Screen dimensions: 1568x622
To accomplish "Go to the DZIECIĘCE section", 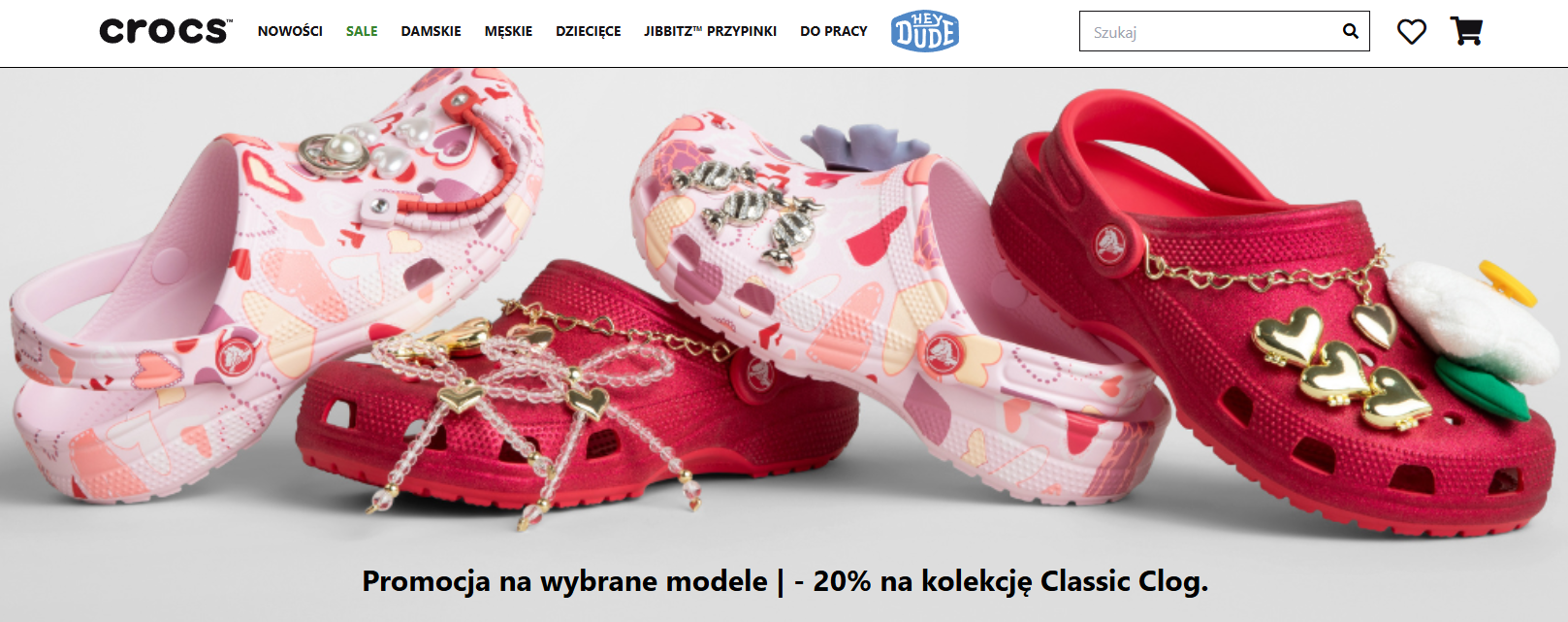I will pyautogui.click(x=588, y=31).
